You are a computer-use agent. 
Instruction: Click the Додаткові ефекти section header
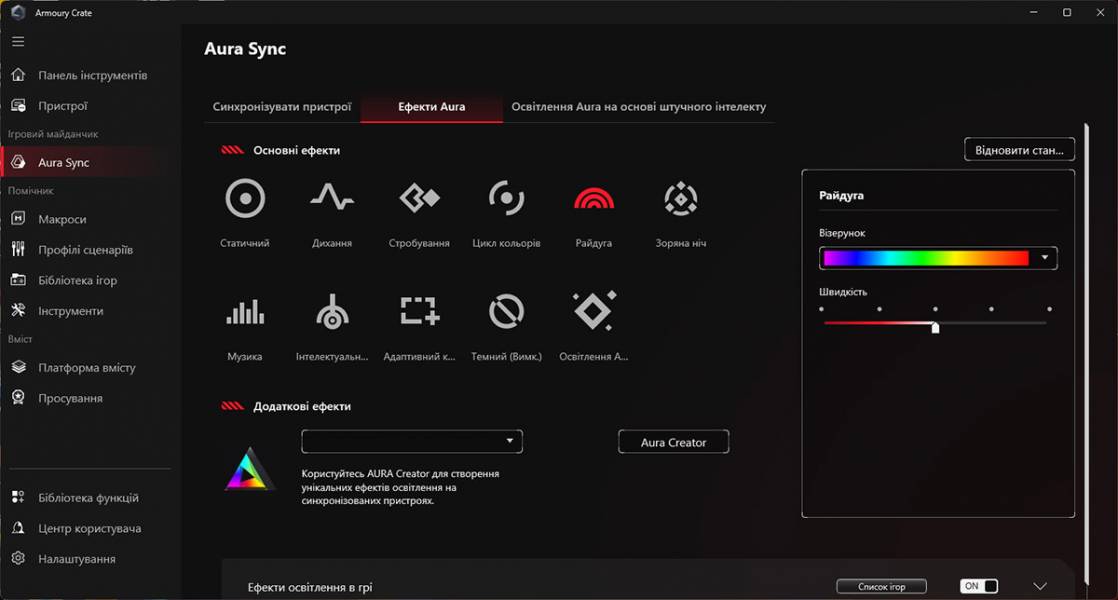[302, 406]
